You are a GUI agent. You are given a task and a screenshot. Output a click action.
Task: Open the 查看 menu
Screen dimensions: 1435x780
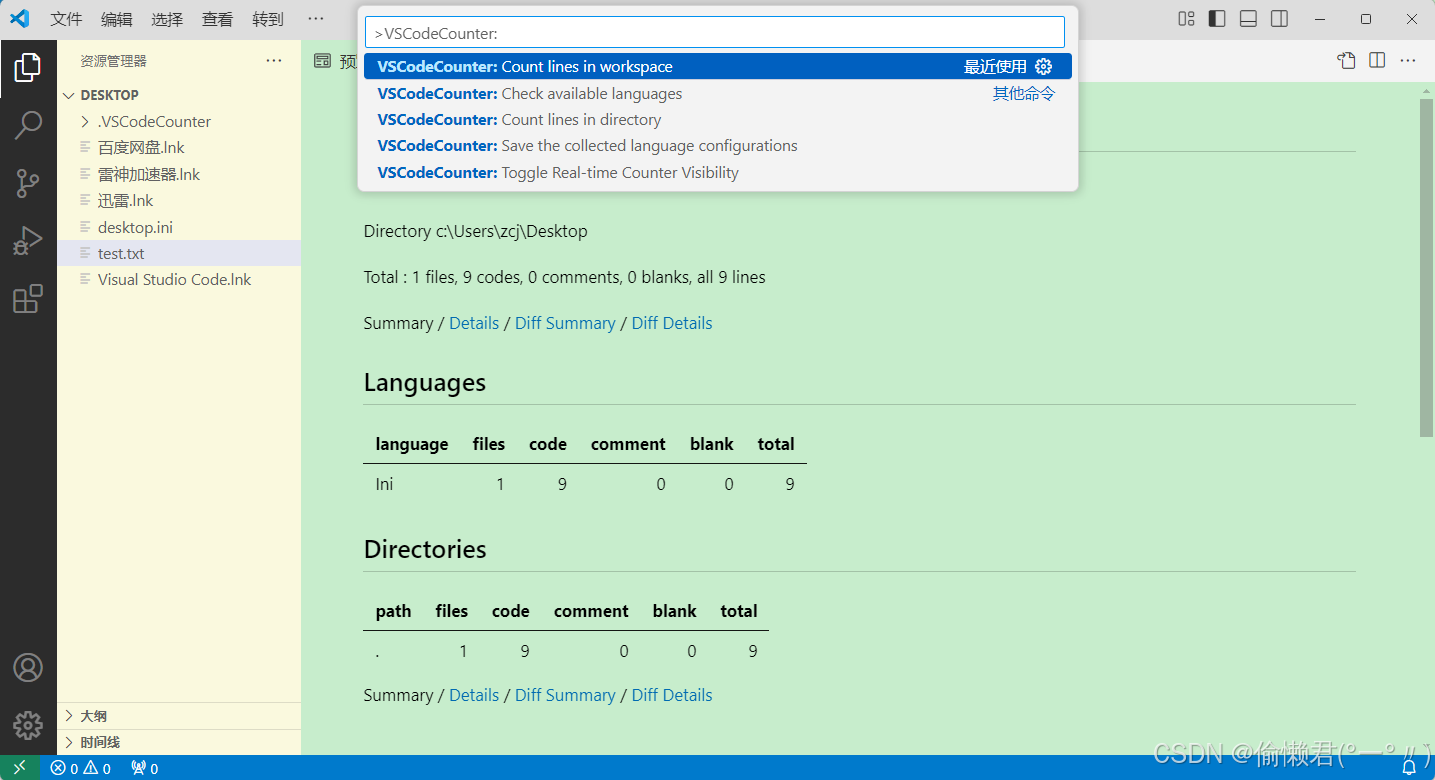point(217,19)
